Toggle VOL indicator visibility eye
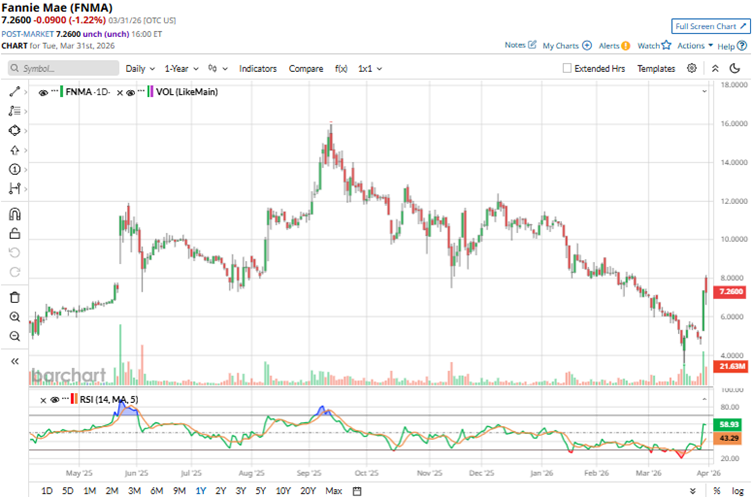Viewport: 752px width, 497px height. (130, 93)
